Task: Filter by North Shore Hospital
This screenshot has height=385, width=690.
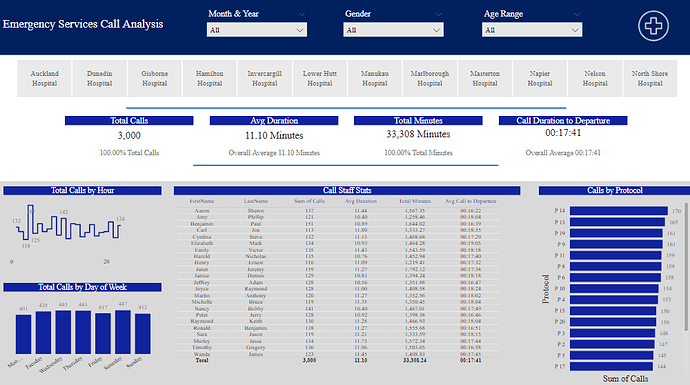Action: point(650,78)
